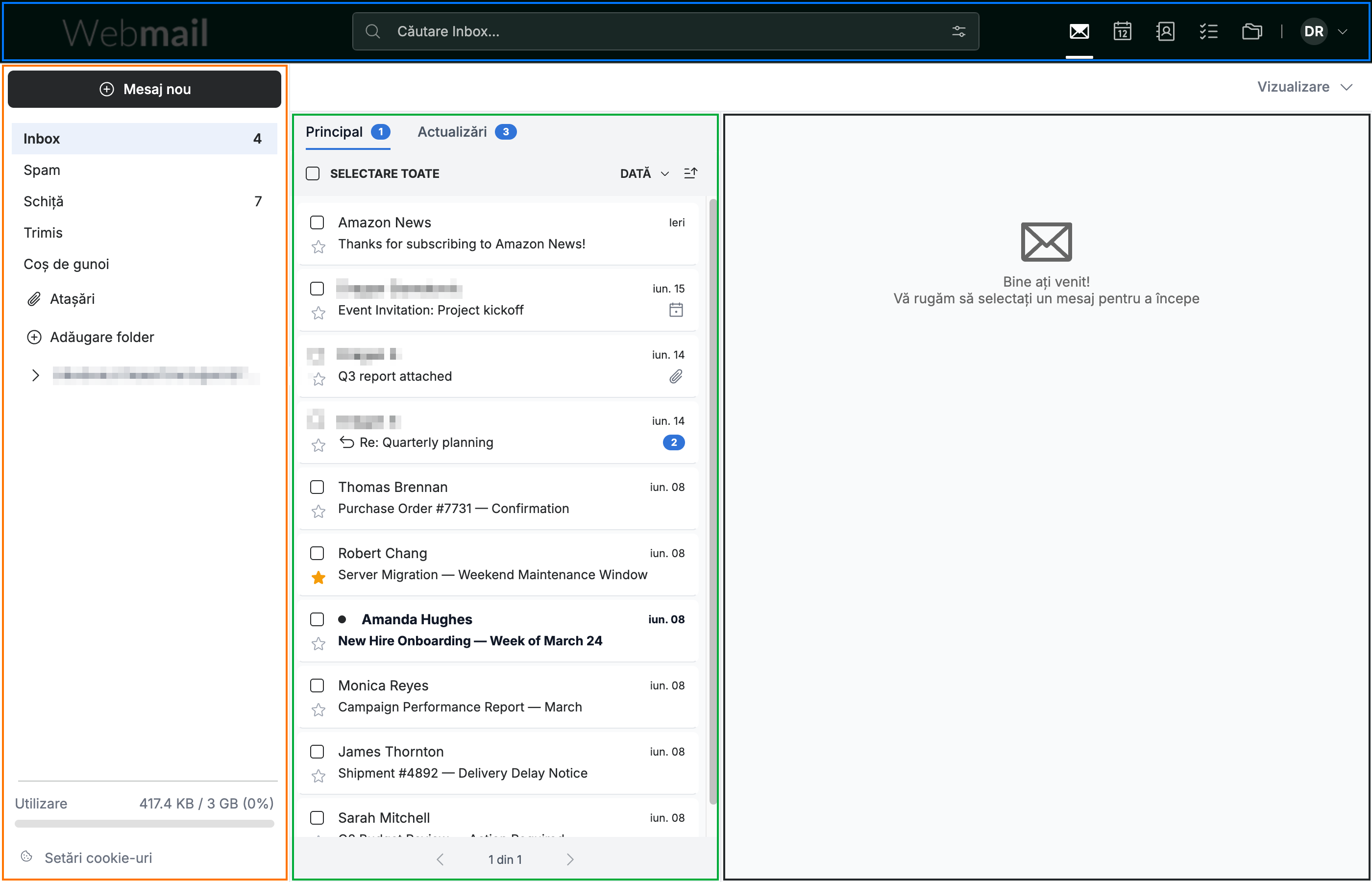1372x882 pixels.
Task: Select Thomas Brennan message checkbox
Action: (x=317, y=487)
